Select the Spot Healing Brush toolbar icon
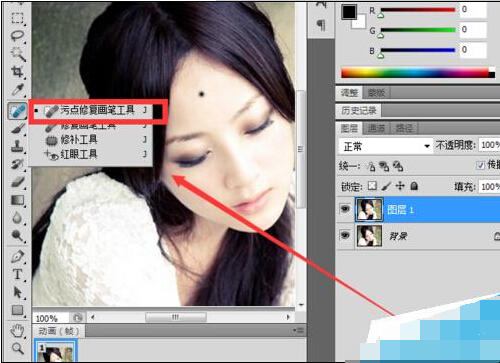 tap(17, 111)
